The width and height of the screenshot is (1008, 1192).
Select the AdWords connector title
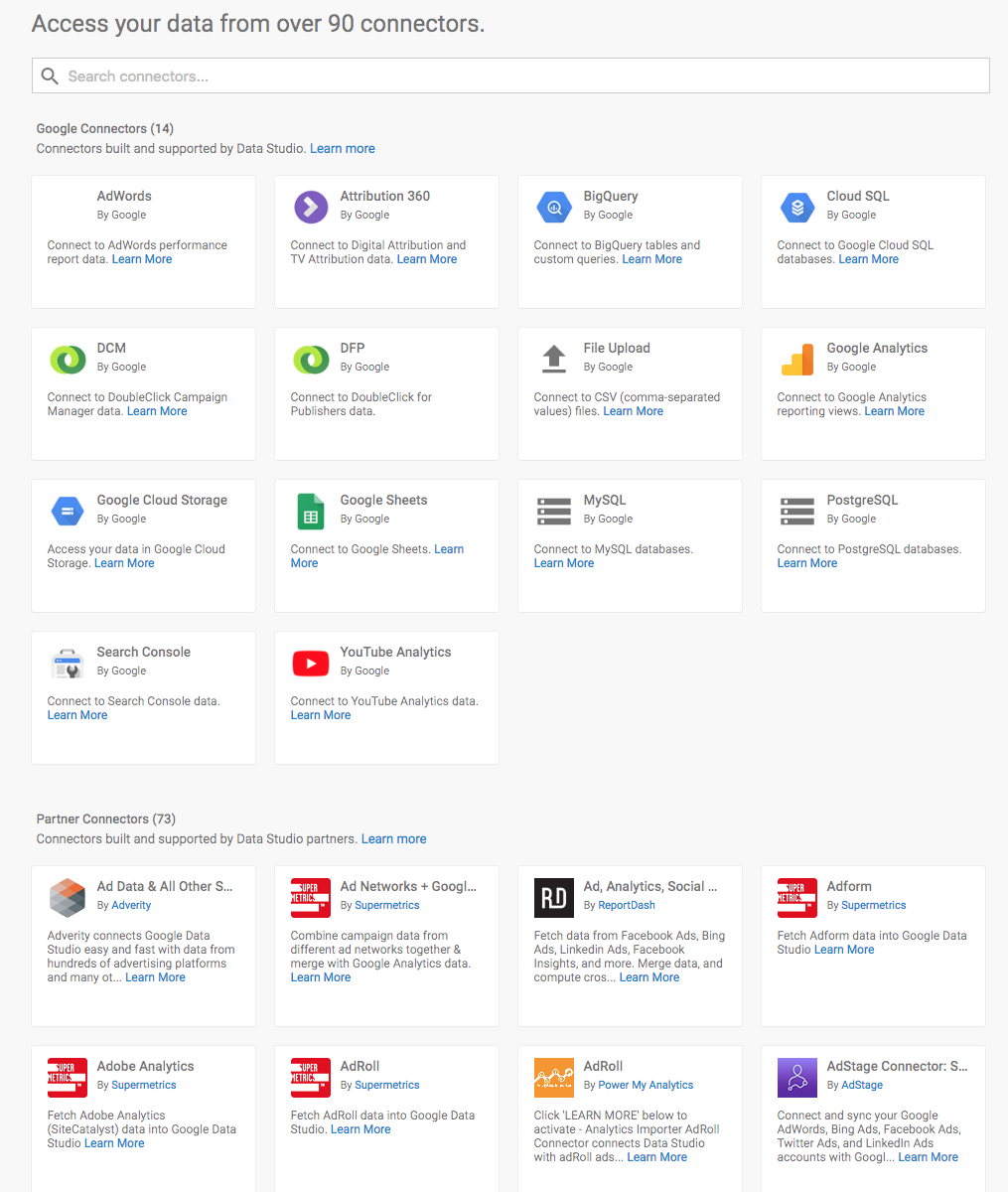(124, 196)
